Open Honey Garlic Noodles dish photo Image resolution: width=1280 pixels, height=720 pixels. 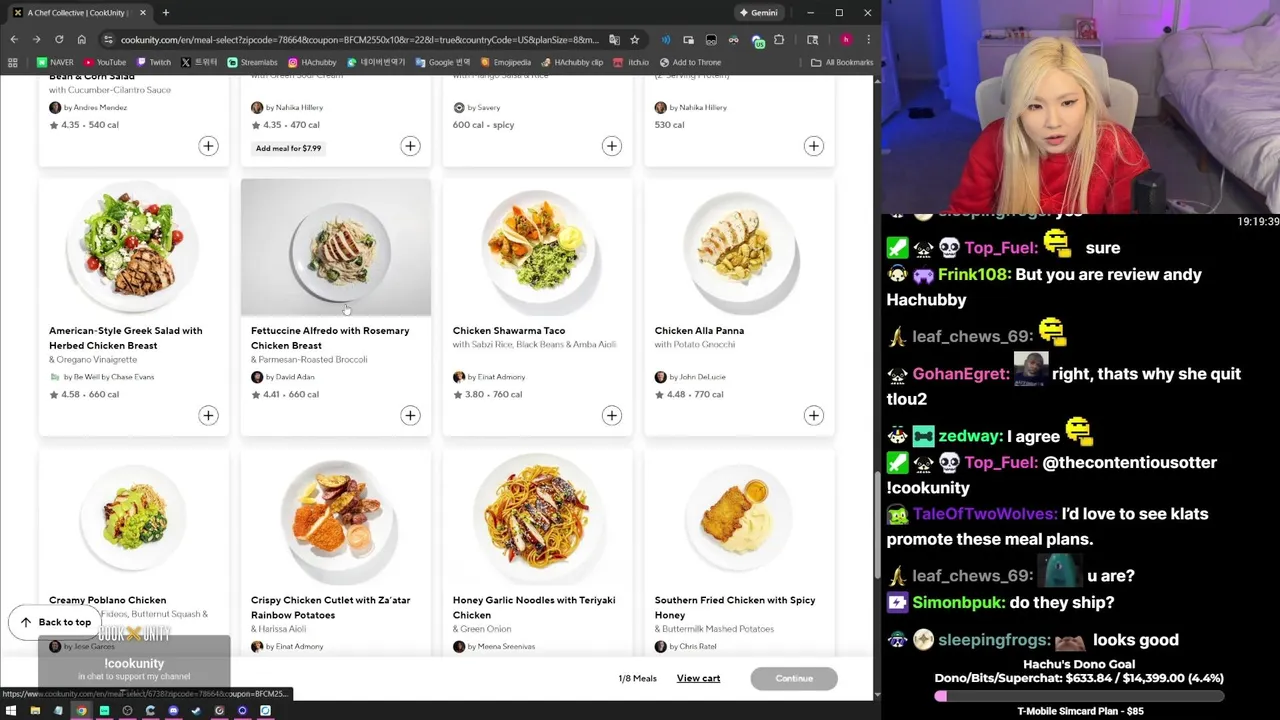point(538,517)
